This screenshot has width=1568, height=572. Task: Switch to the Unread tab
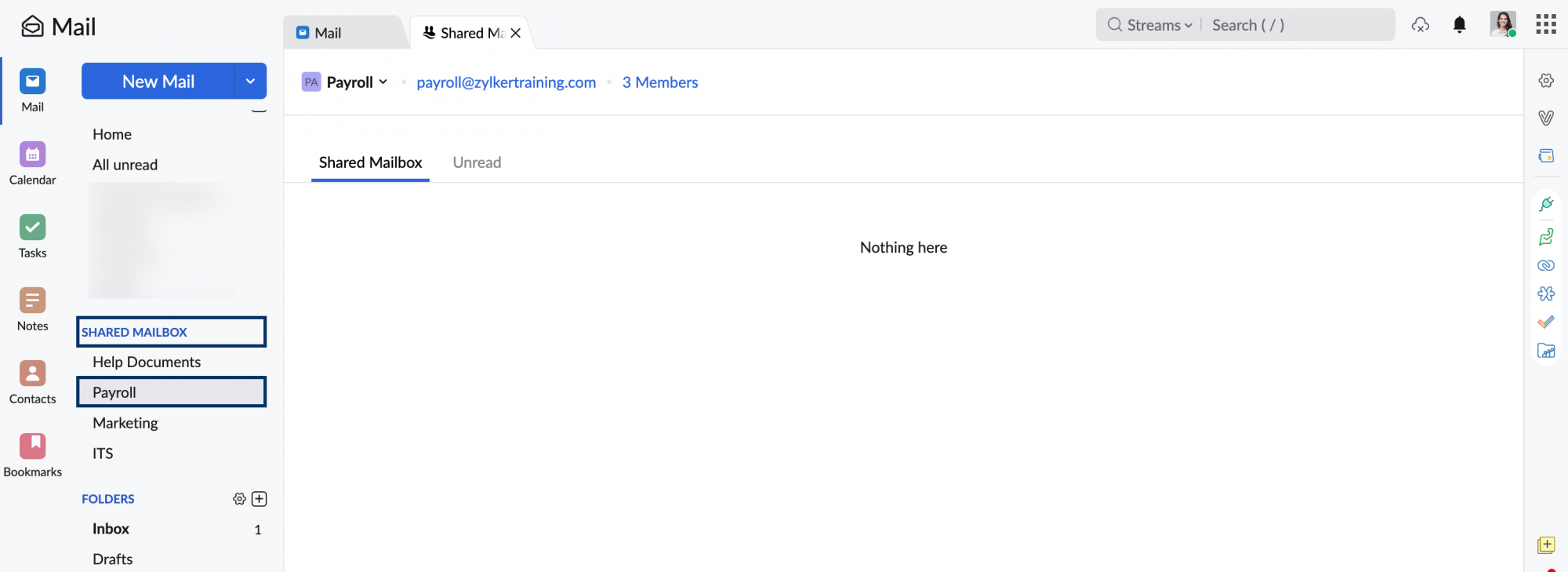coord(477,162)
